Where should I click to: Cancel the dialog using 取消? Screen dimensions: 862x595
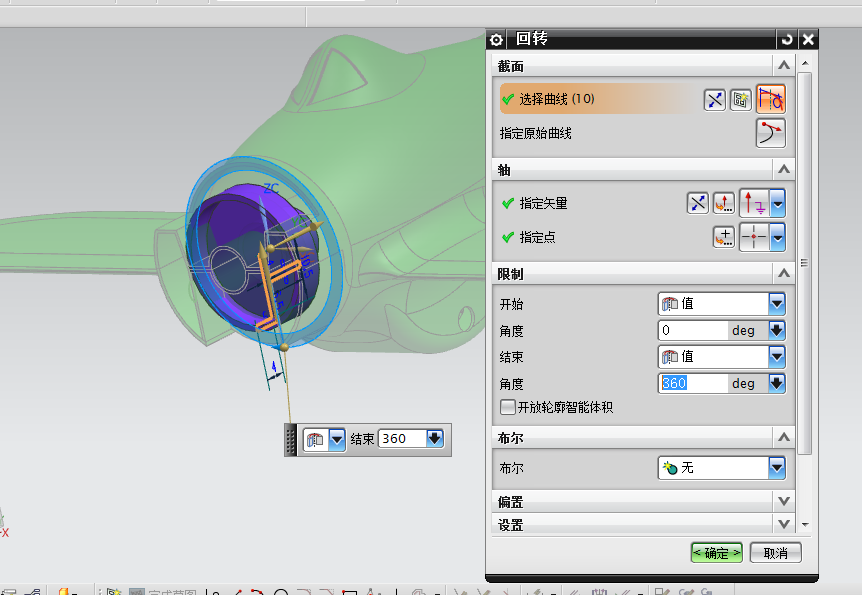775,552
